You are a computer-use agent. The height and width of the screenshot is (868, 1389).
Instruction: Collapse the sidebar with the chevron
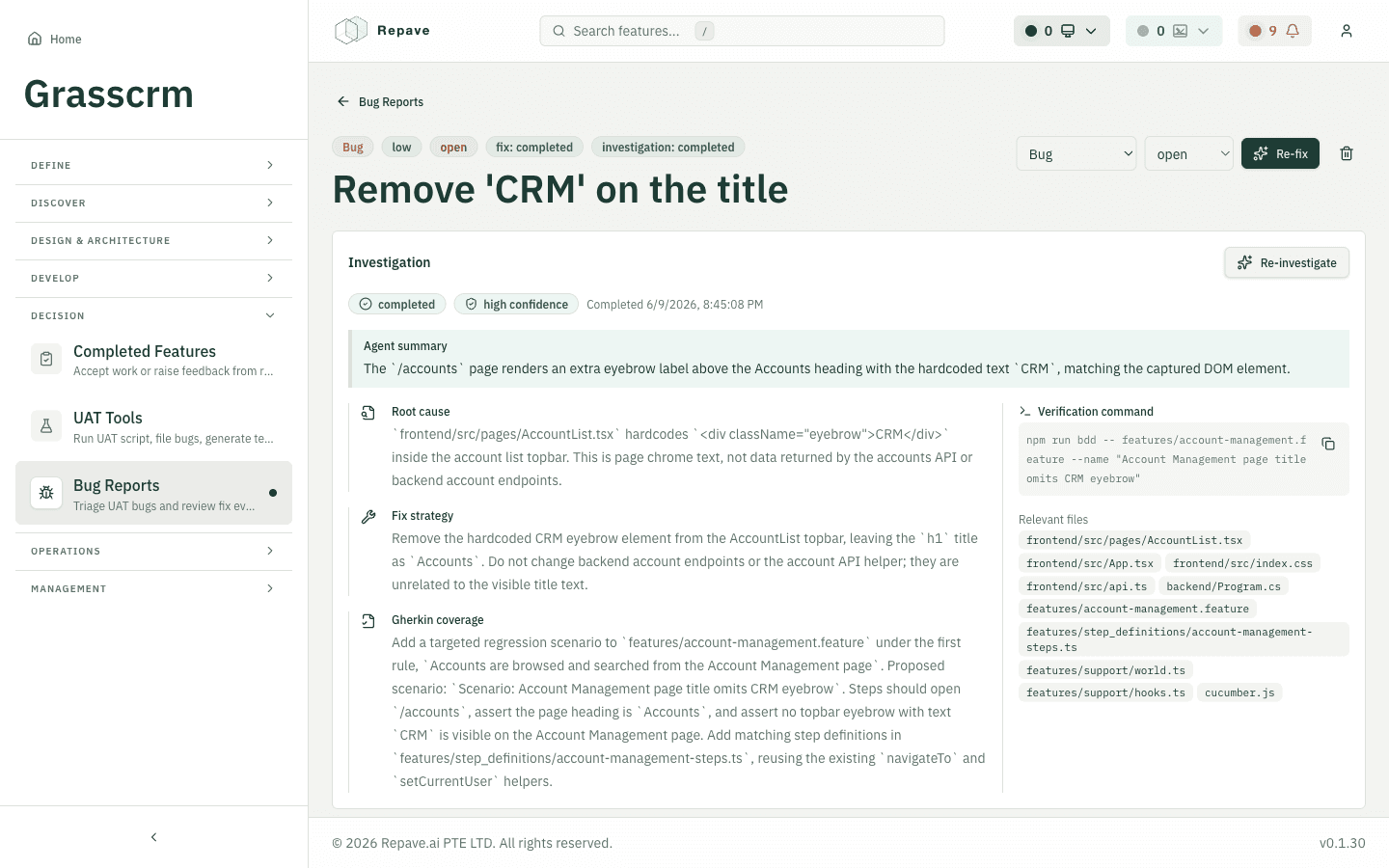click(x=154, y=837)
